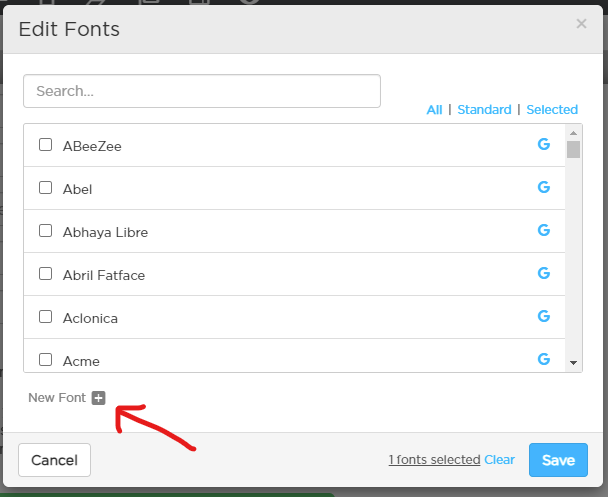The height and width of the screenshot is (497, 608).
Task: Click the Google icon beside Acme
Action: pyautogui.click(x=544, y=359)
